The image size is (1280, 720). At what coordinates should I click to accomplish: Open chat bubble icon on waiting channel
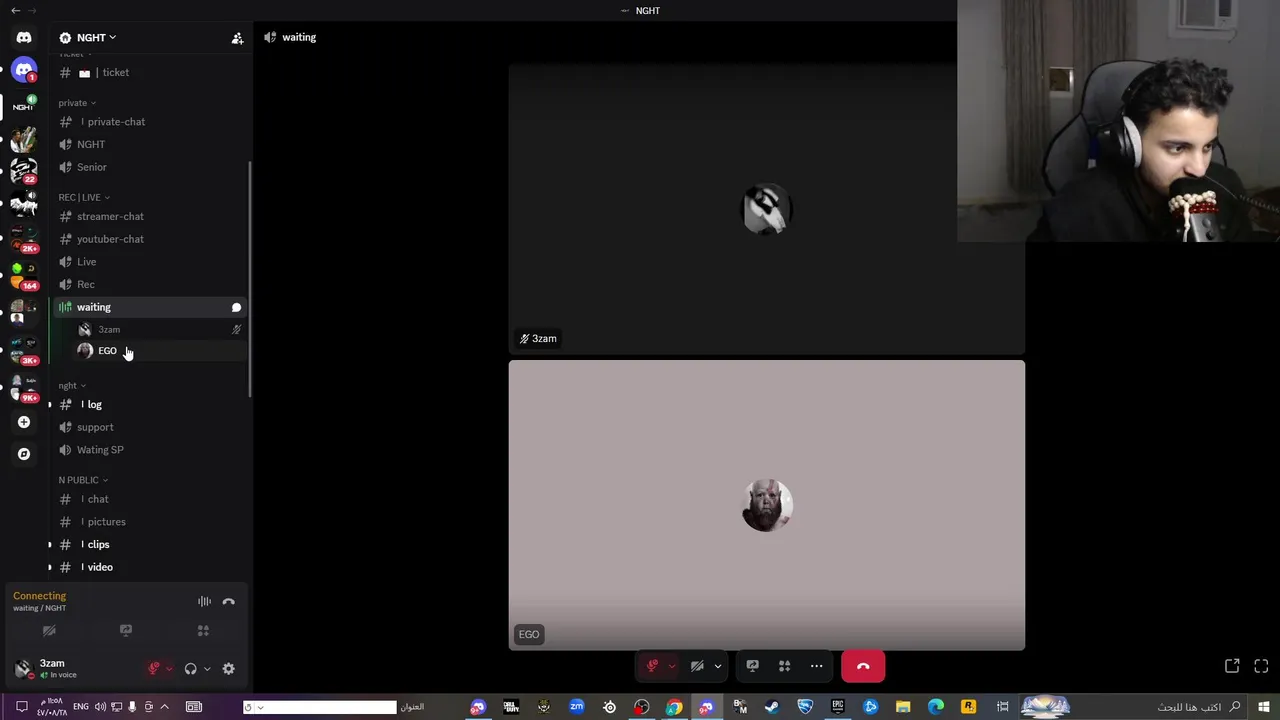236,307
